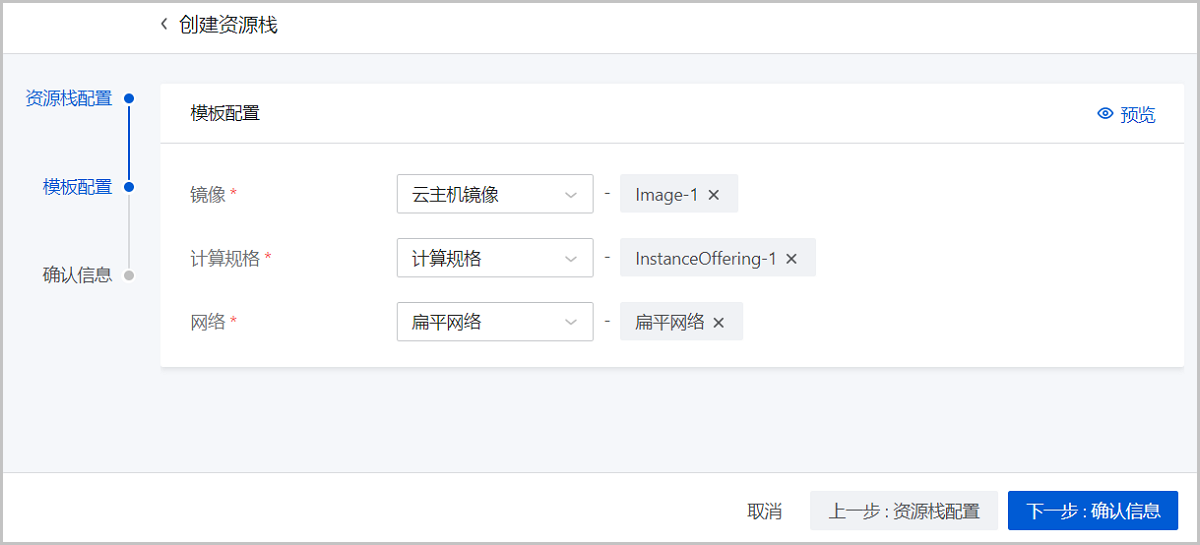This screenshot has width=1200, height=545.
Task: Open the 云主机镜像 dropdown
Action: pyautogui.click(x=494, y=195)
